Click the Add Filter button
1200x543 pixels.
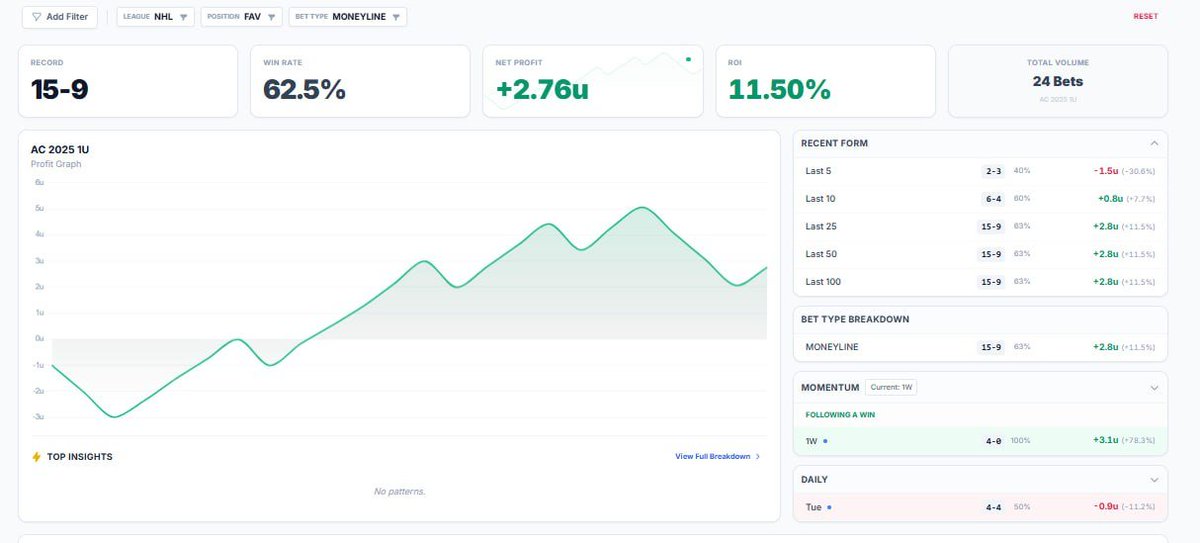[60, 17]
